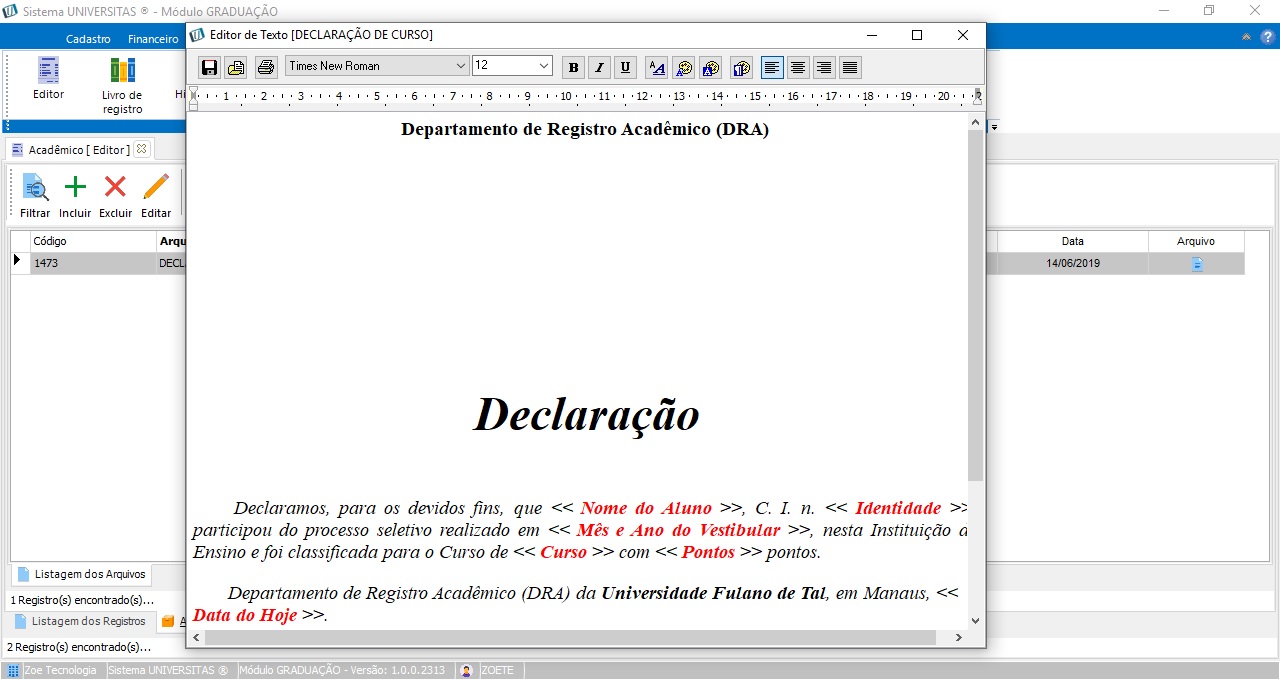The image size is (1280, 680).
Task: Click the ZOETE user icon in status bar
Action: [466, 671]
